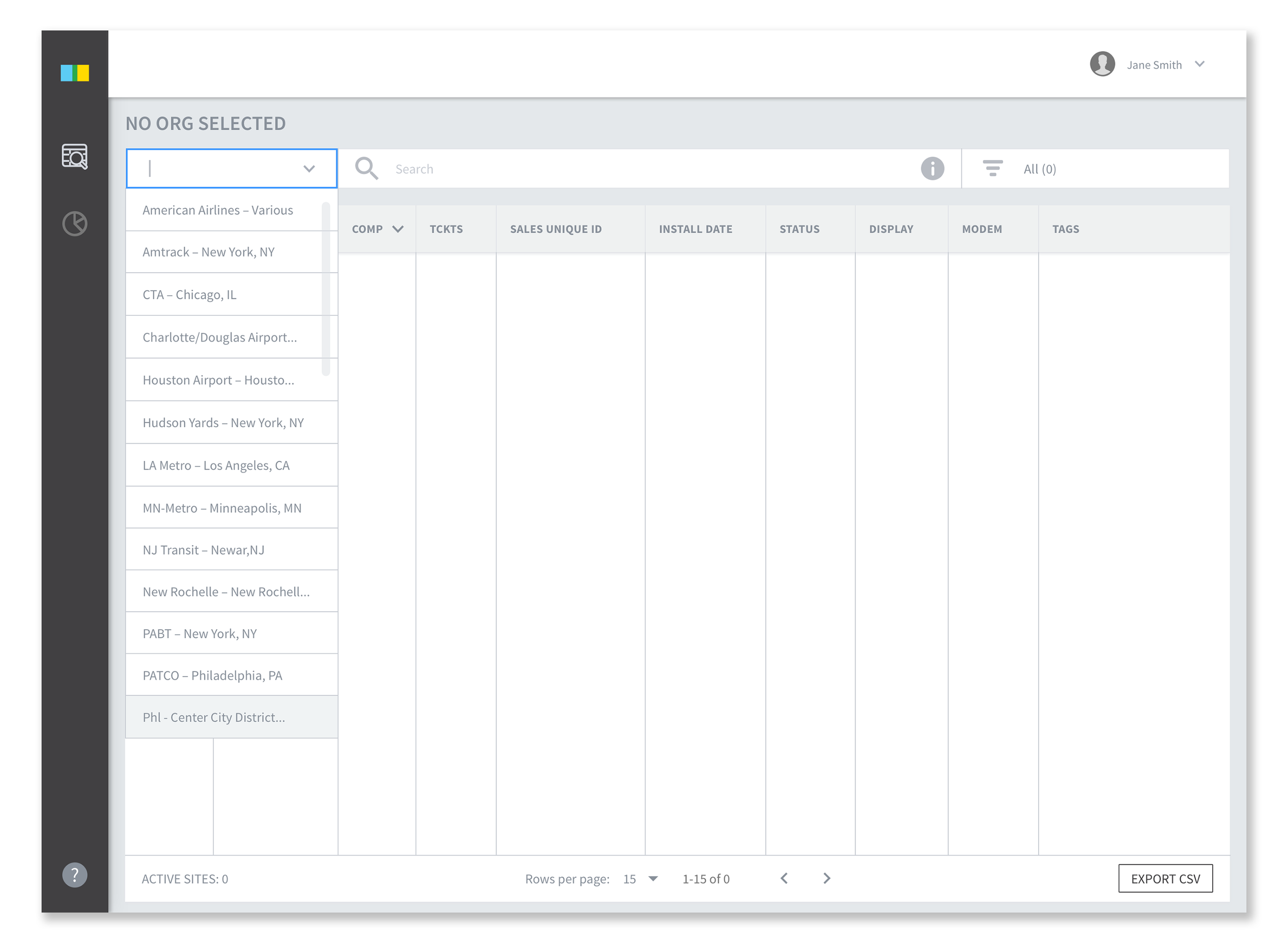
Task: Go to the next page arrow
Action: pos(826,878)
